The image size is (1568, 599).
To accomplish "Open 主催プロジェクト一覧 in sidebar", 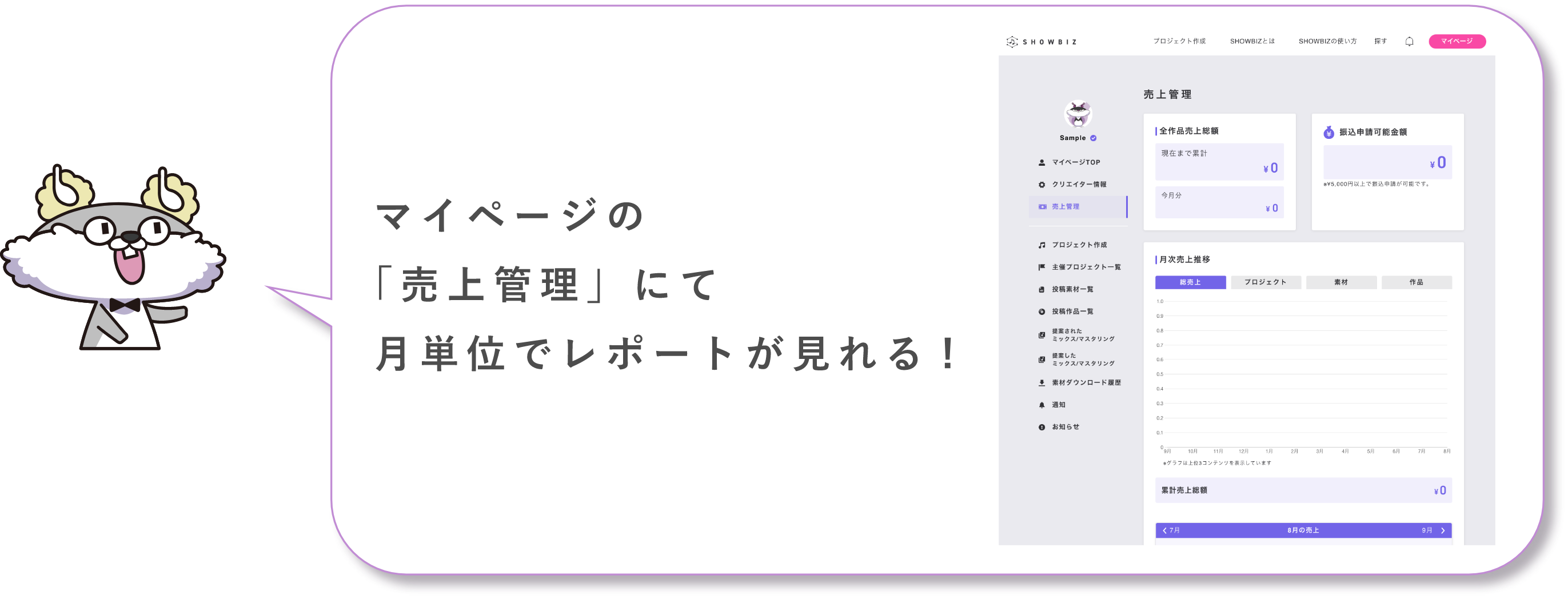I will click(1086, 266).
